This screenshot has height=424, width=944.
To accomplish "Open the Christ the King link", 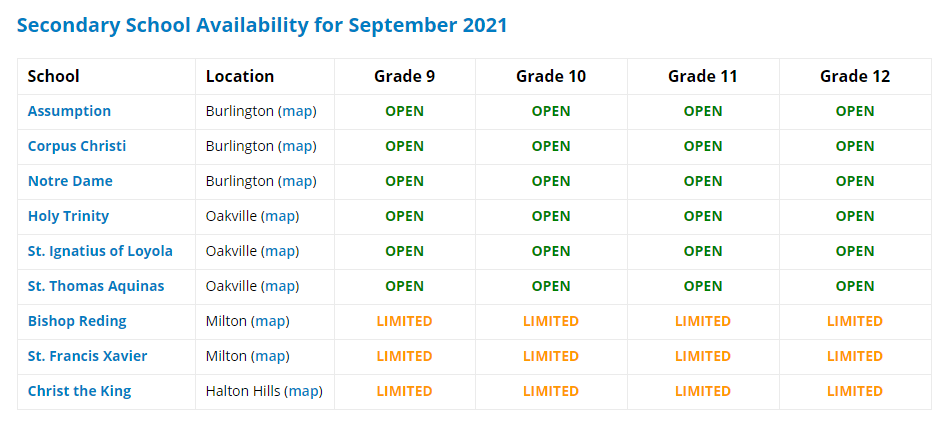I will (79, 391).
